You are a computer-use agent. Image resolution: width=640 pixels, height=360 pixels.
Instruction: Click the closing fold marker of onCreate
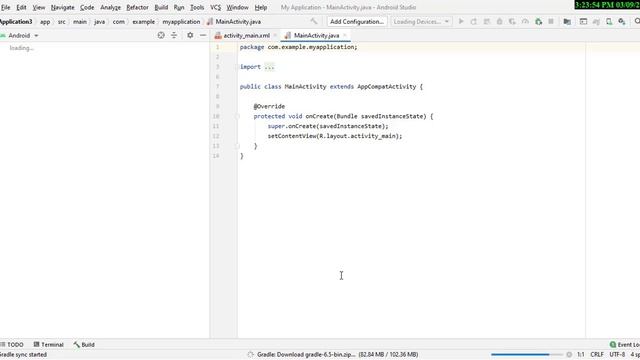[237, 146]
